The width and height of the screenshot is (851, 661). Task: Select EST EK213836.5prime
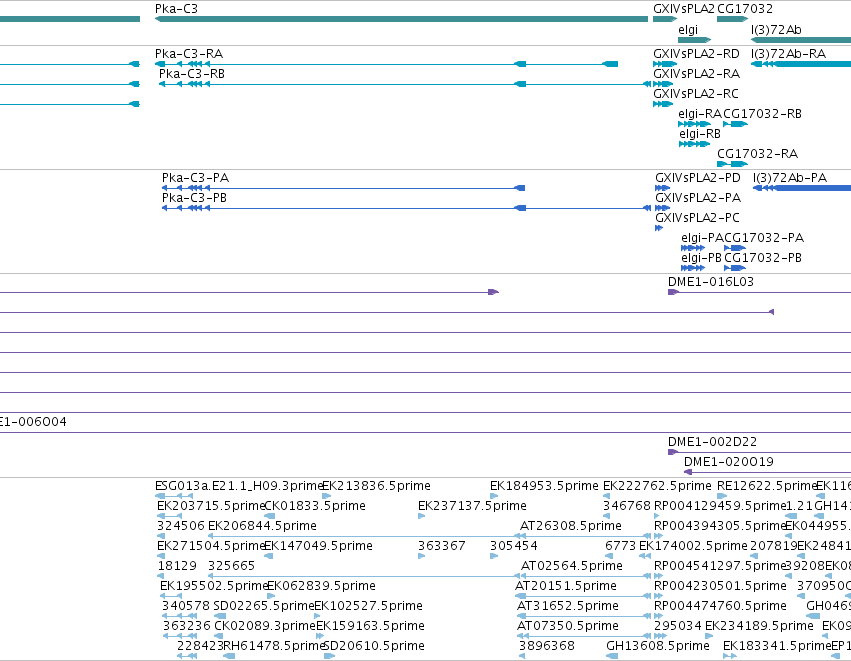point(327,496)
